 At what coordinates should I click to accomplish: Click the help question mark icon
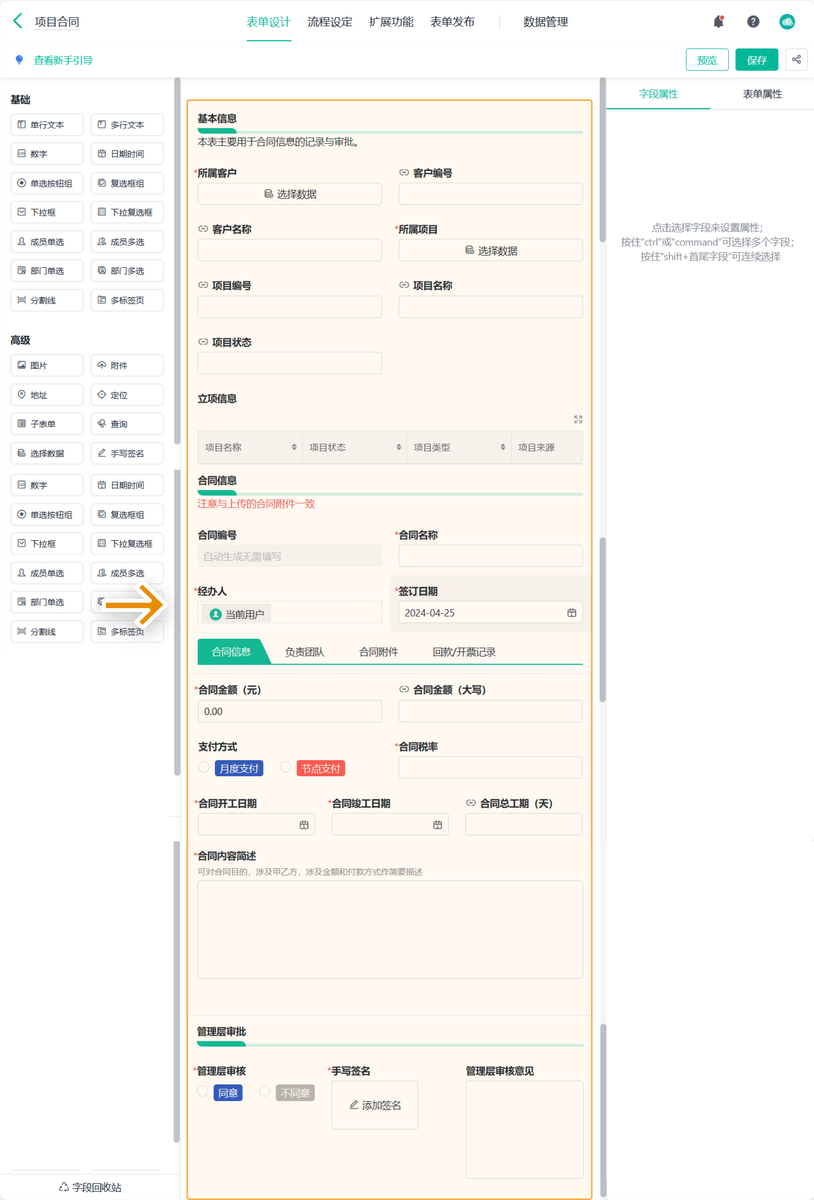click(752, 20)
